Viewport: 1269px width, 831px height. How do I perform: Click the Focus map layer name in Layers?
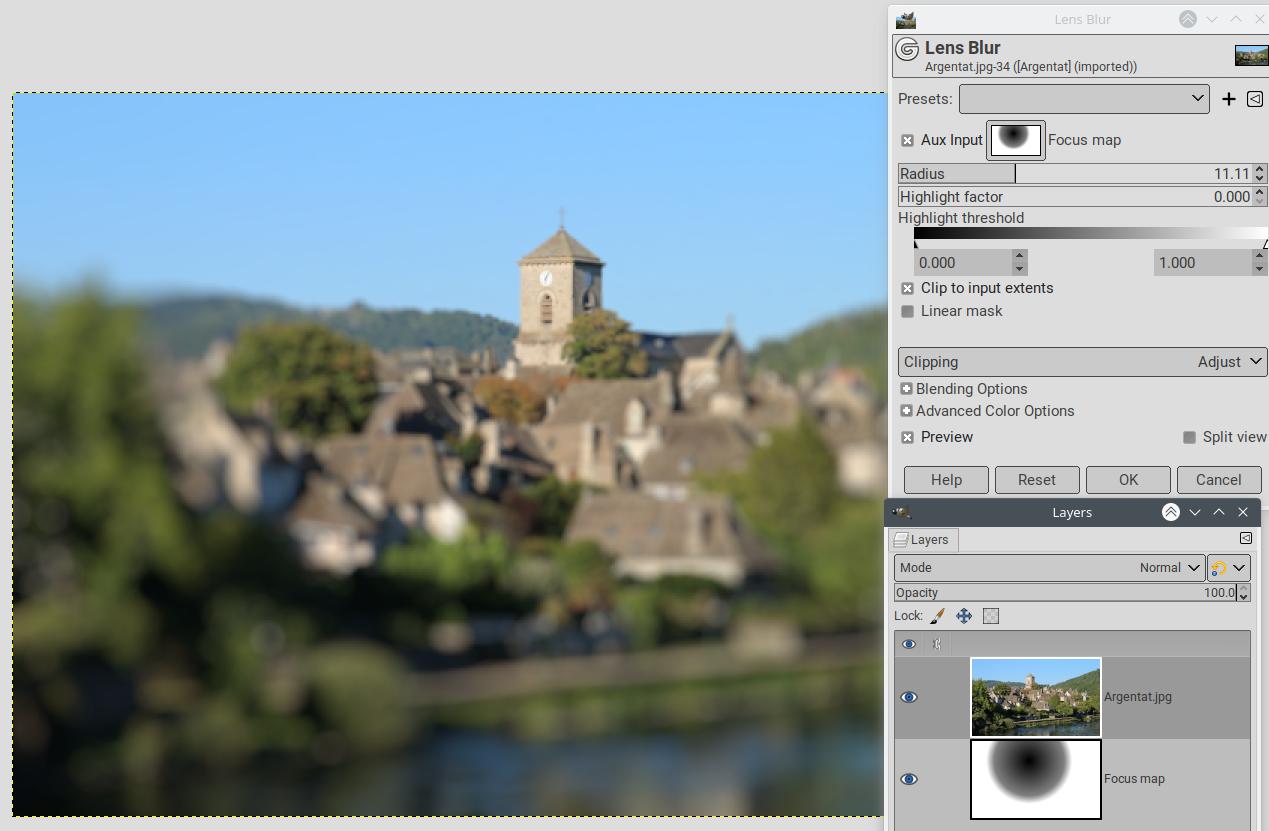click(x=1134, y=779)
